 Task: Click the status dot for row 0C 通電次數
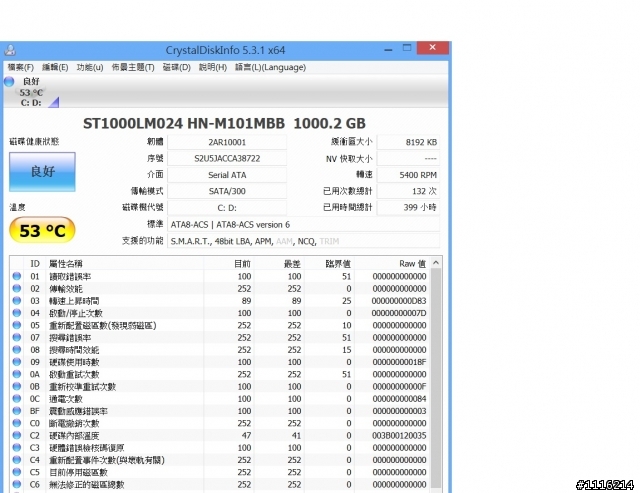pyautogui.click(x=17, y=399)
